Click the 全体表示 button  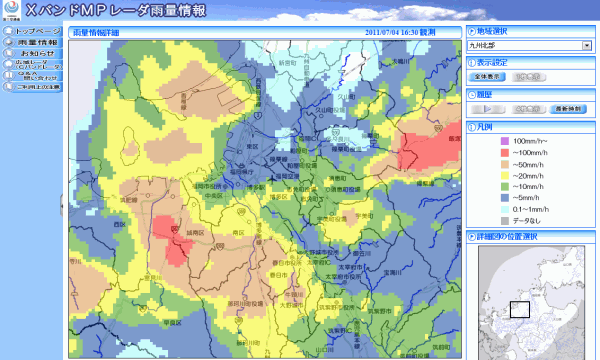(487, 77)
